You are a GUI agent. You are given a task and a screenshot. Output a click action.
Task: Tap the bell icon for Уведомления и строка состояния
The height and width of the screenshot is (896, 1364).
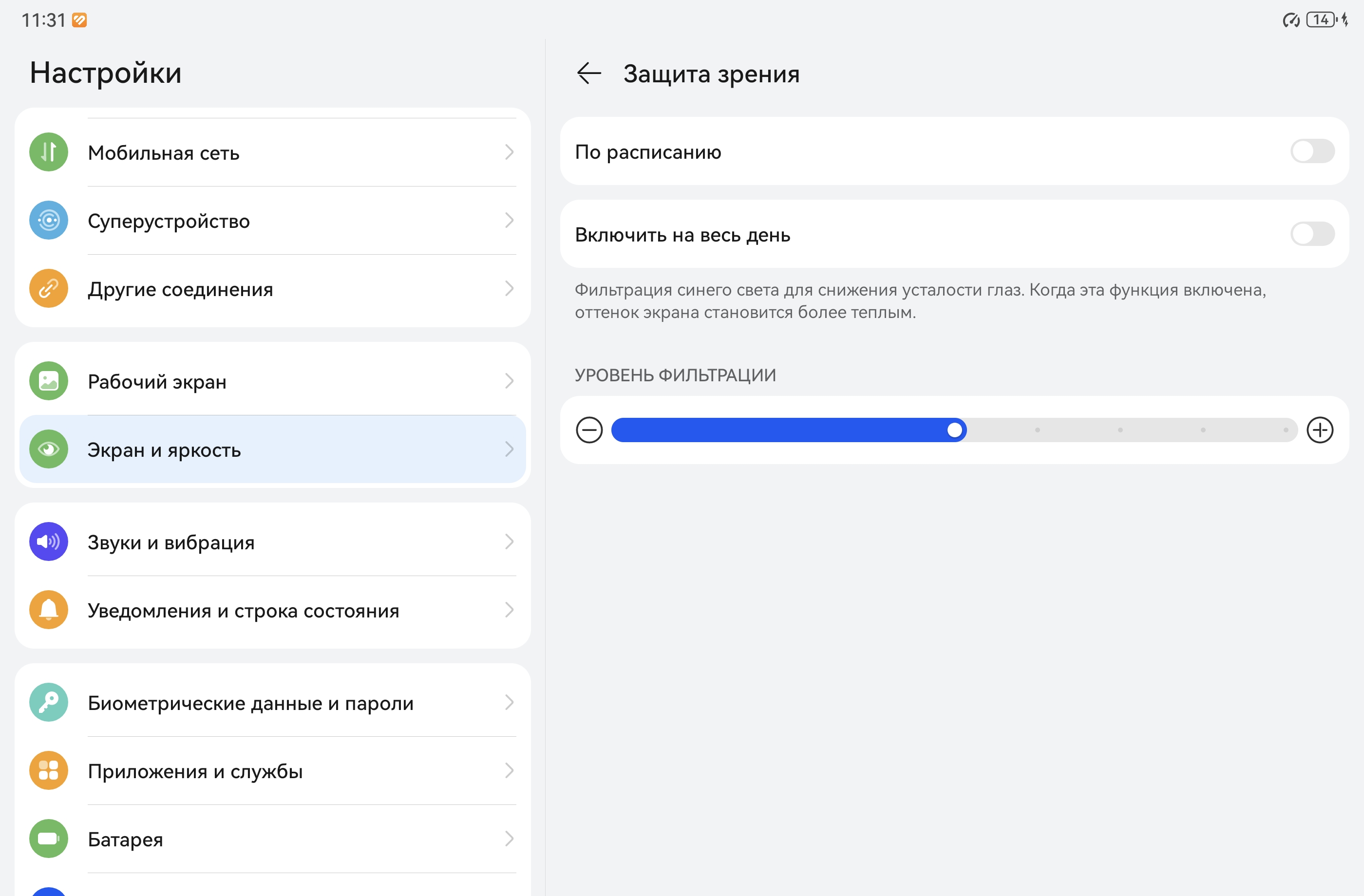tap(49, 610)
